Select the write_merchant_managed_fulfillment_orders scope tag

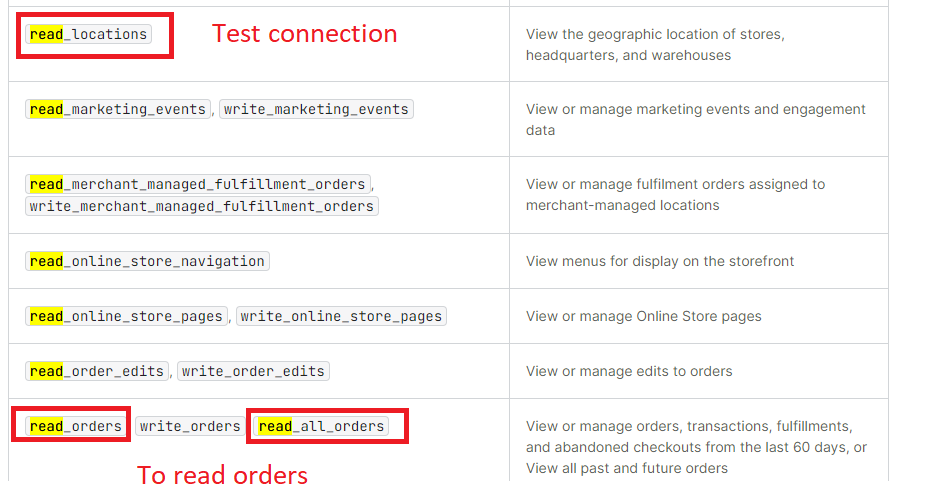(202, 206)
